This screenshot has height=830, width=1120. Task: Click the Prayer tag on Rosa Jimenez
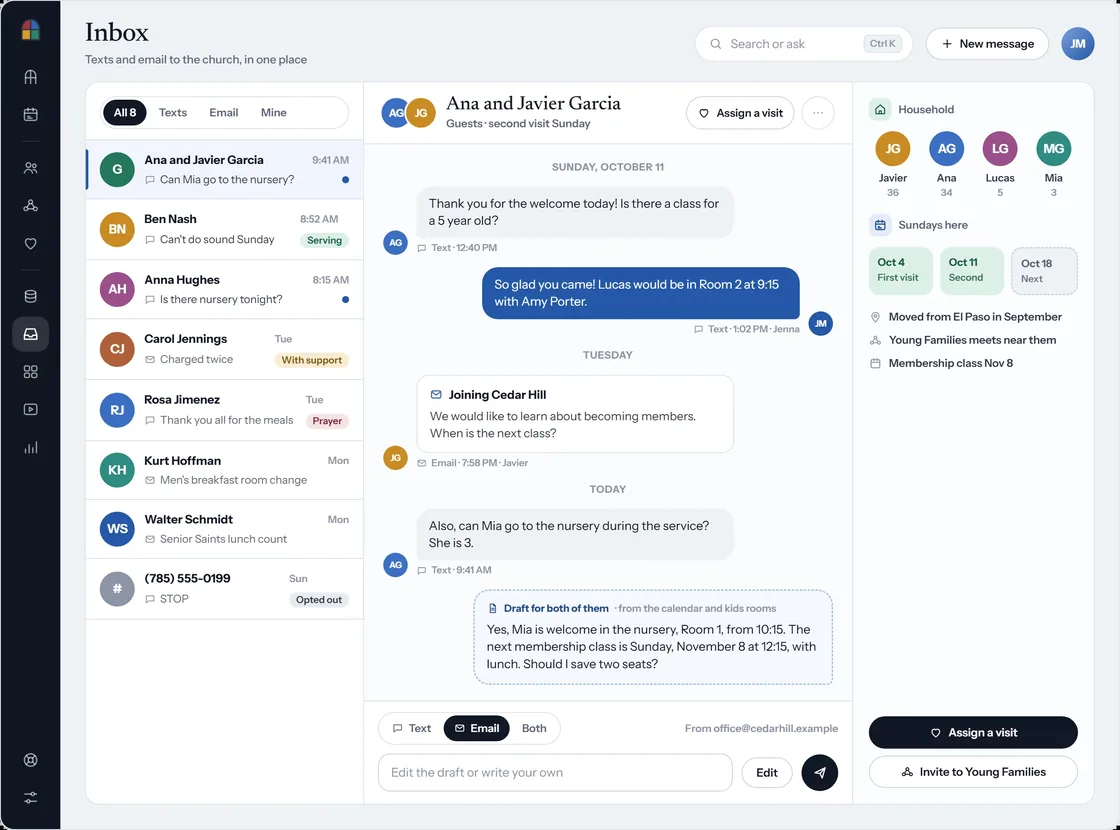[326, 421]
